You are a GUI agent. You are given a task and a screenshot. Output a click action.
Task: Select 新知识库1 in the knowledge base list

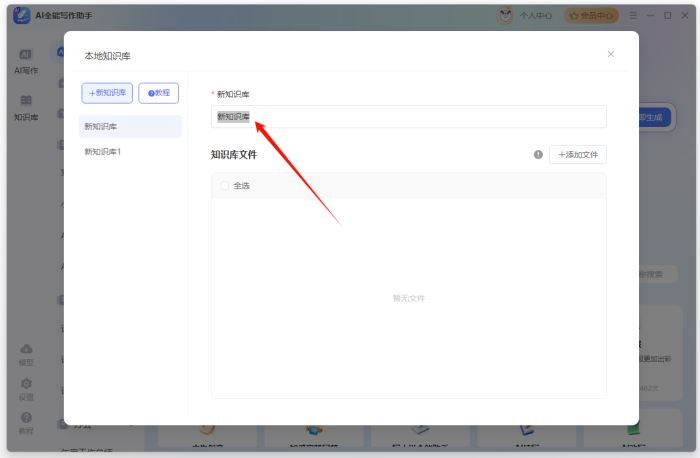(x=130, y=152)
